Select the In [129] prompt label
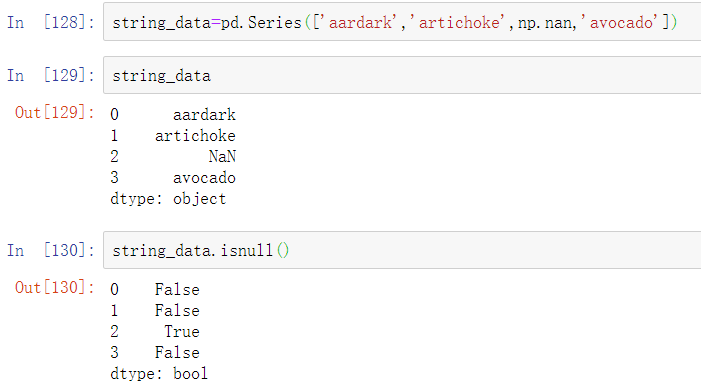The height and width of the screenshot is (387, 701). point(51,75)
